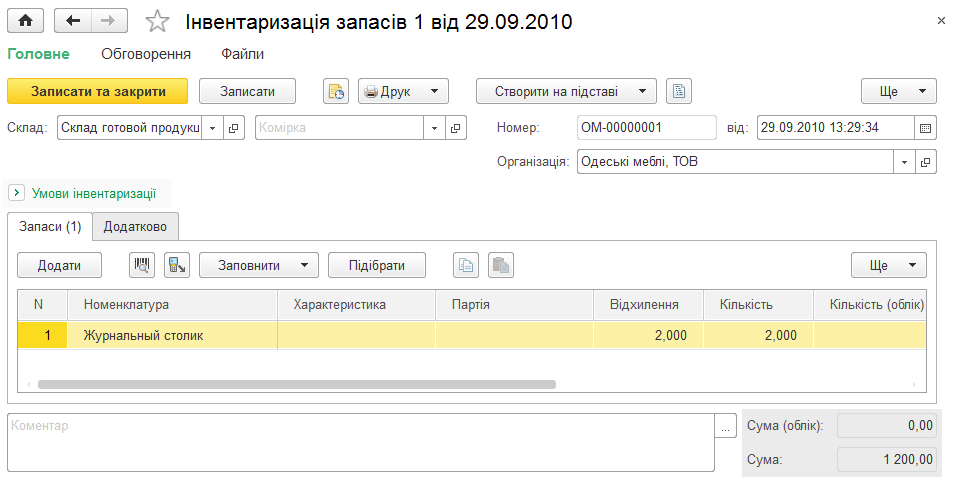Viewport: 953px width, 485px height.
Task: Select the Запаси (1) tab
Action: (50, 227)
